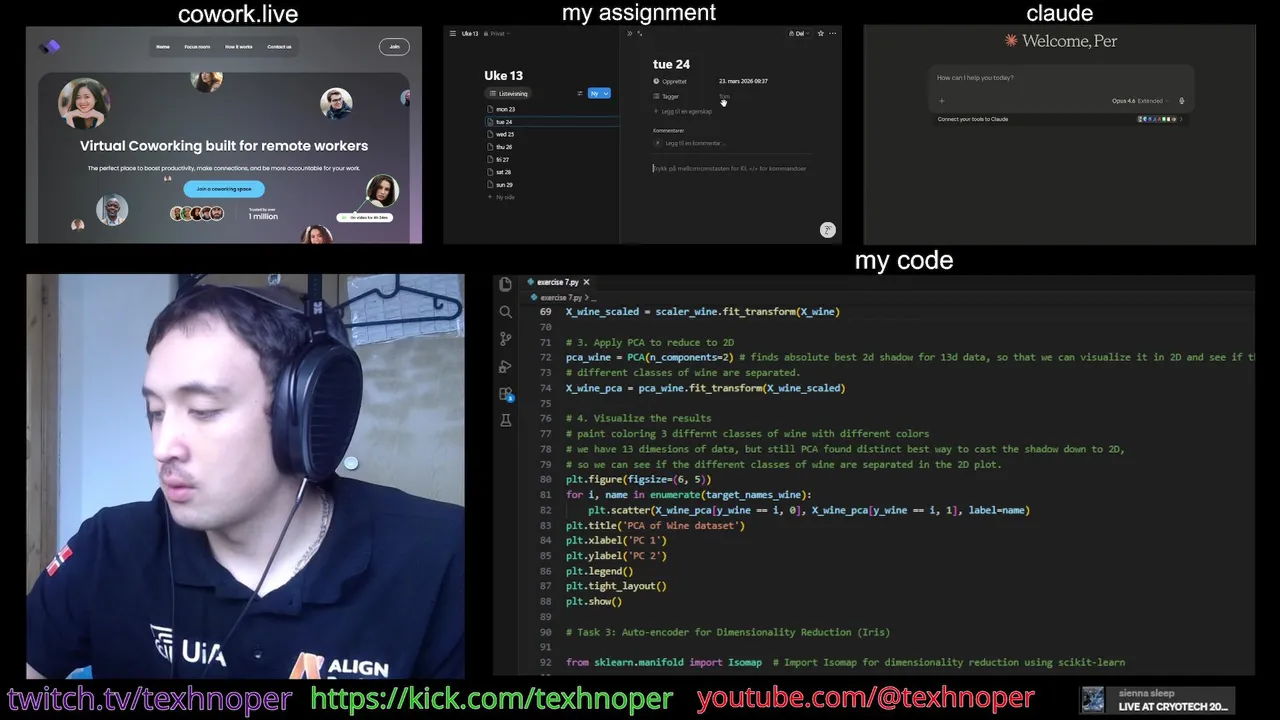Click Legg til en egenskap
1280x720 pixels.
(684, 111)
